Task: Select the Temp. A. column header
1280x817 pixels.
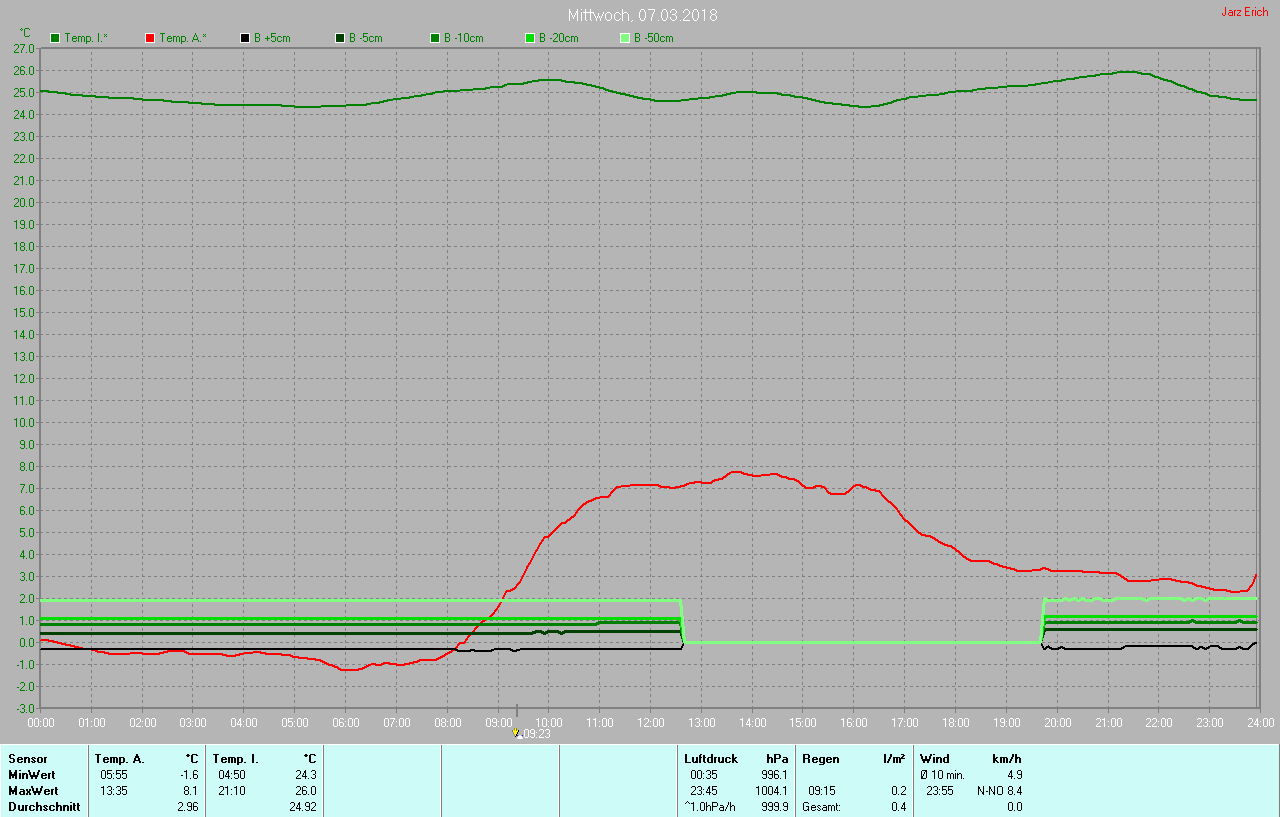Action: point(119,759)
